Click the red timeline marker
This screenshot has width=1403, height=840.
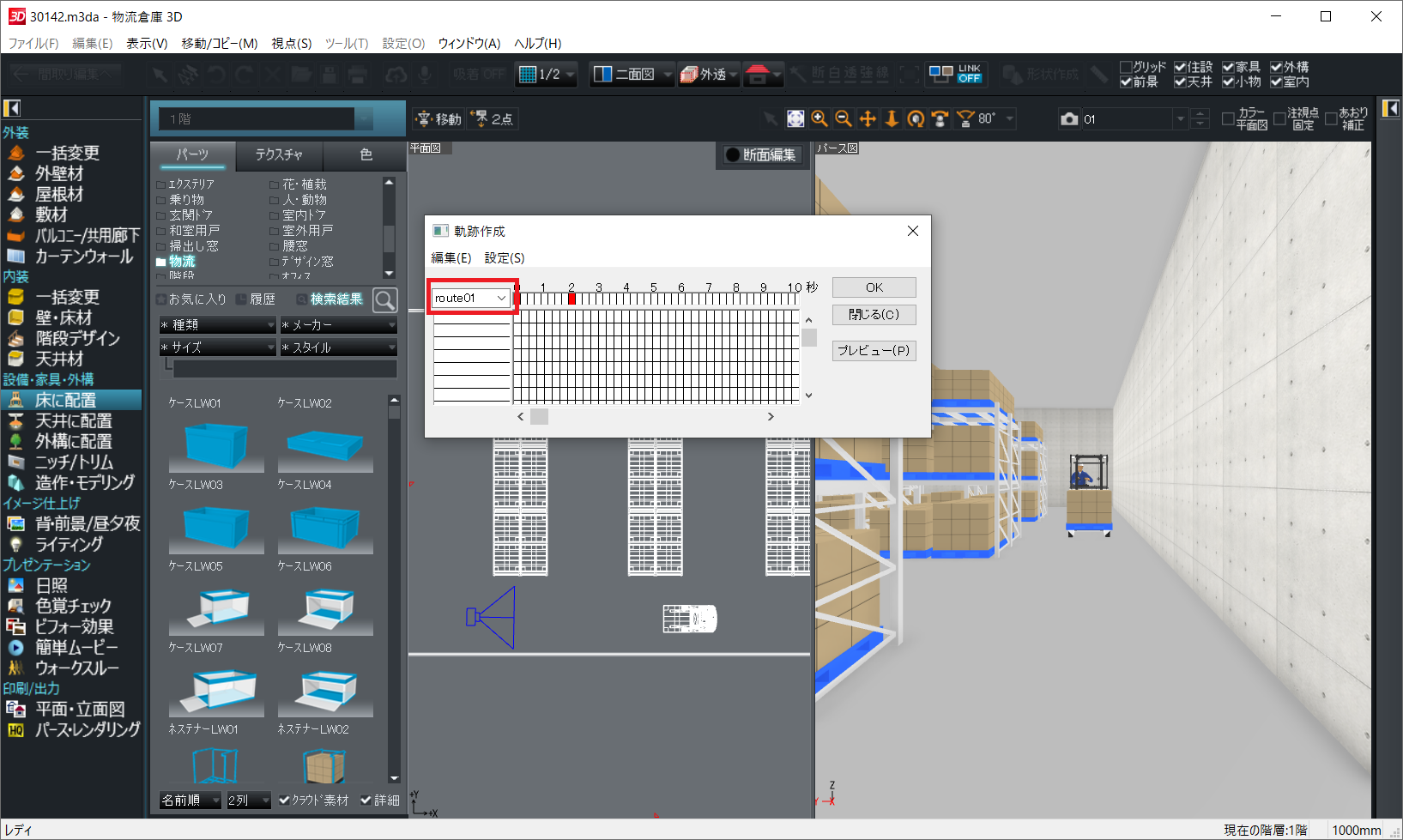(571, 299)
